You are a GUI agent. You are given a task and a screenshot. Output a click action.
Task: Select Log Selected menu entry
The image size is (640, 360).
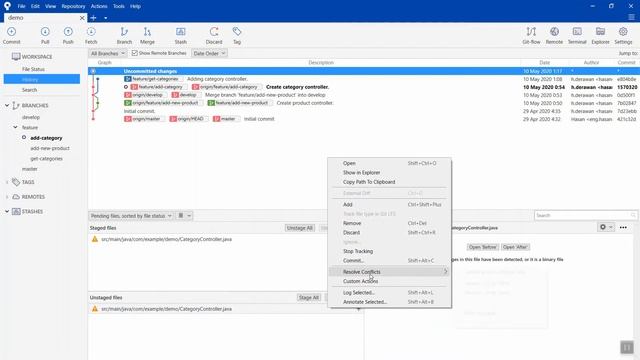coord(389,293)
